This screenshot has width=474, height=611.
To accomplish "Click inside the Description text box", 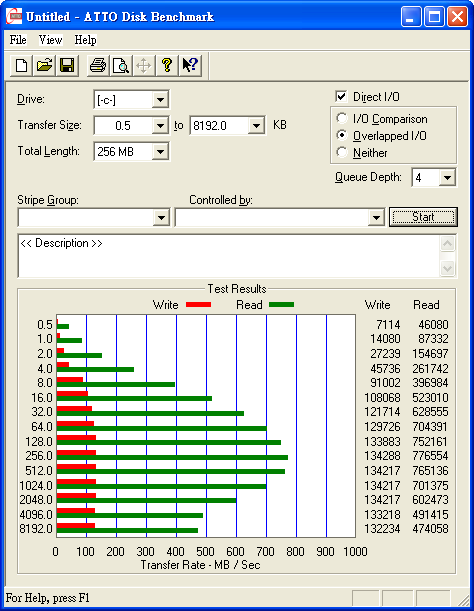I will pyautogui.click(x=229, y=256).
